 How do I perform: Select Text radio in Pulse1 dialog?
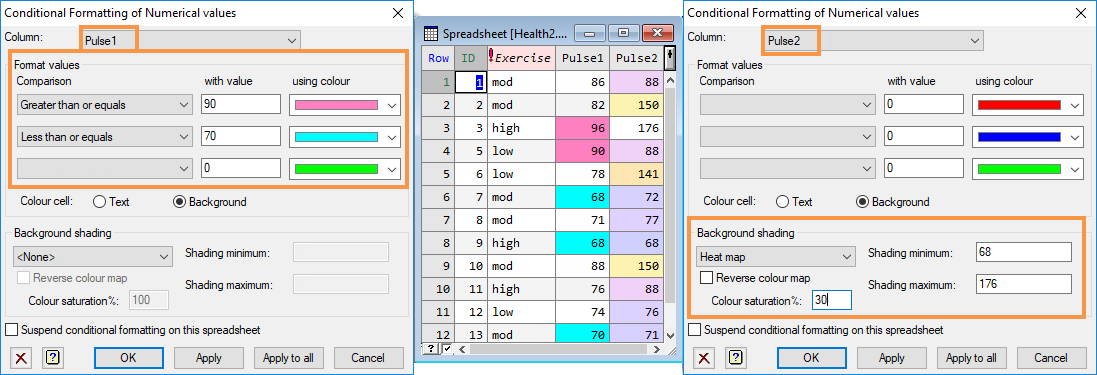click(99, 202)
